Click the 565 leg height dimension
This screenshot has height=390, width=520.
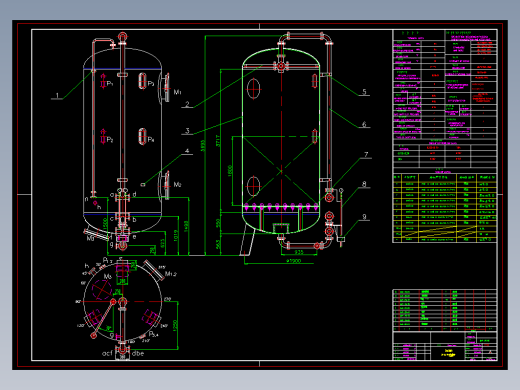click(x=218, y=244)
